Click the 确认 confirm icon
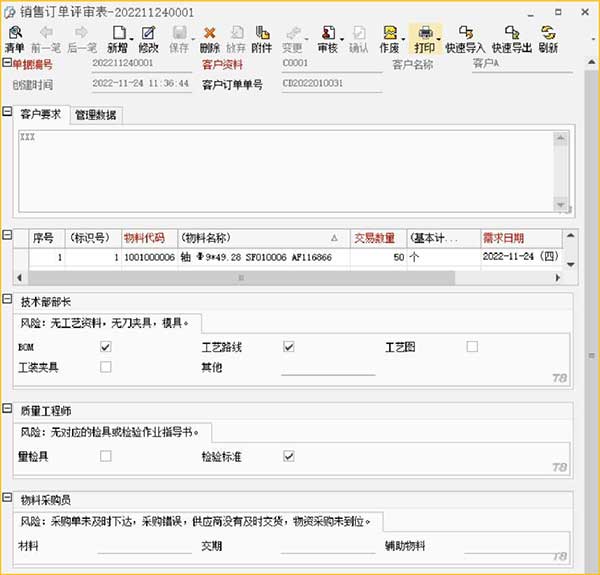600x575 pixels. 359,39
